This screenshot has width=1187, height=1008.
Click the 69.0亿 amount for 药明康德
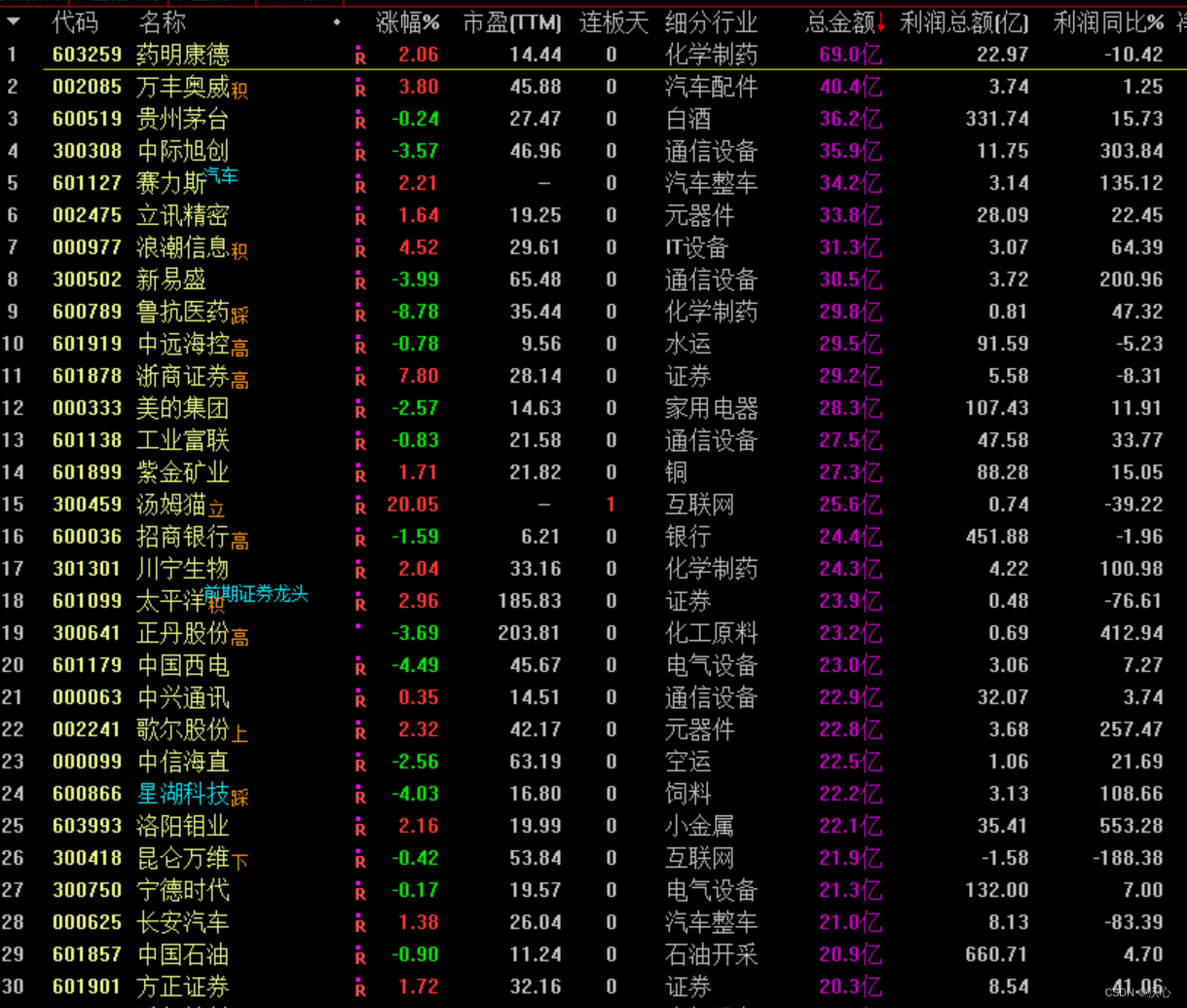(850, 55)
